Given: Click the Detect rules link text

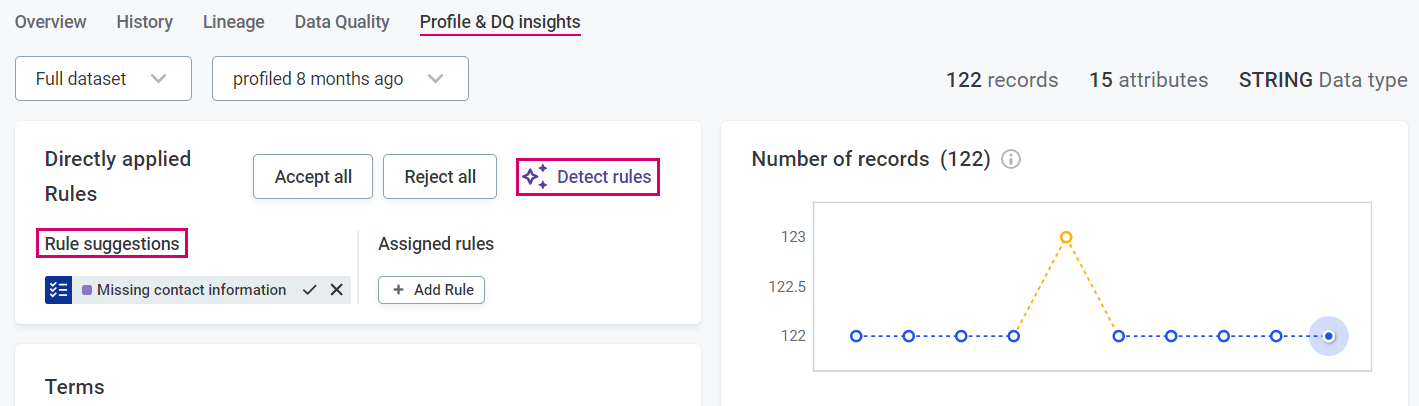Looking at the screenshot, I should click(x=603, y=177).
